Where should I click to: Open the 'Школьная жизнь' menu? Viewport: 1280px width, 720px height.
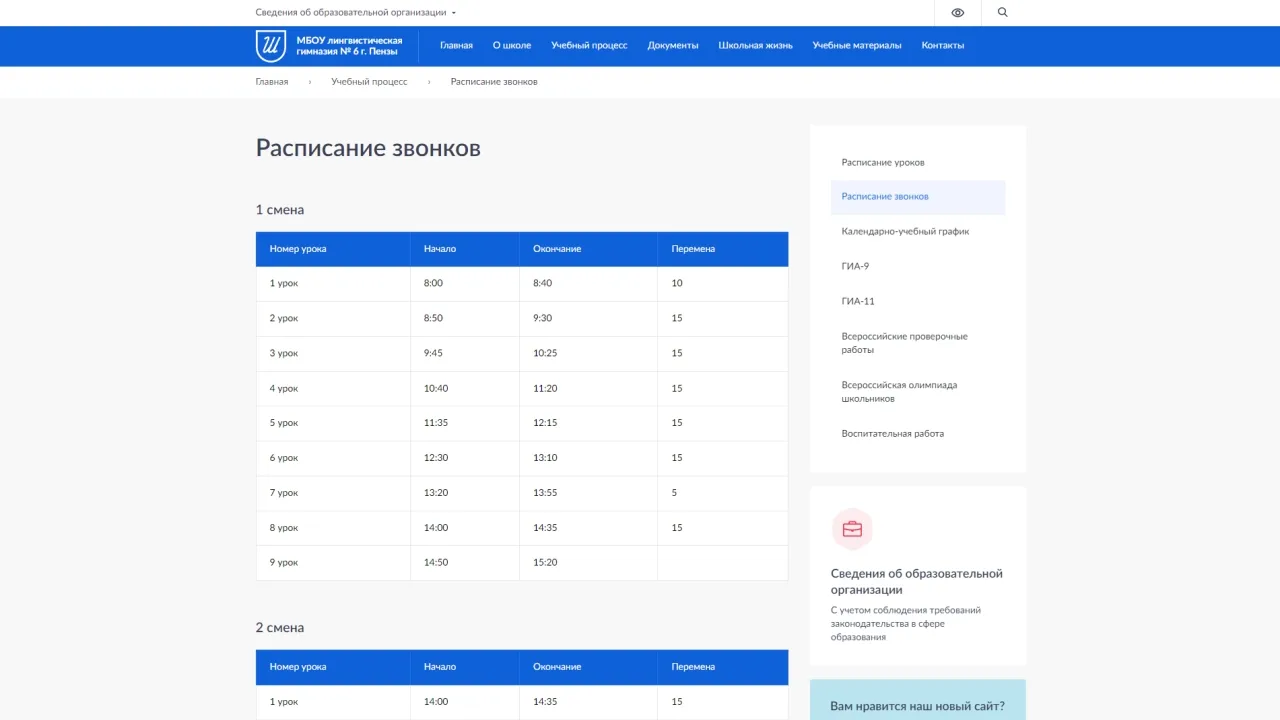click(755, 46)
